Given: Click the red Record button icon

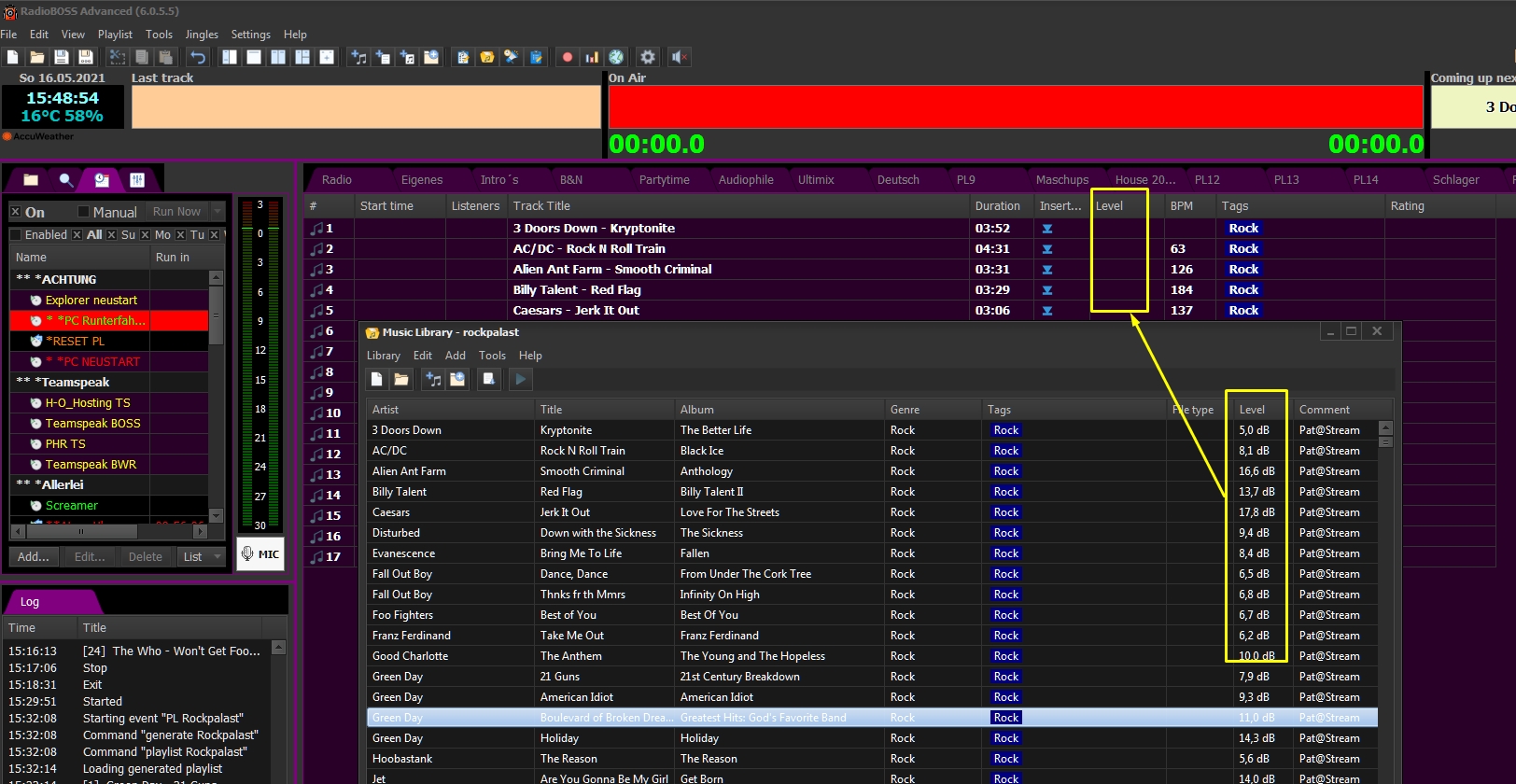Looking at the screenshot, I should 568,57.
